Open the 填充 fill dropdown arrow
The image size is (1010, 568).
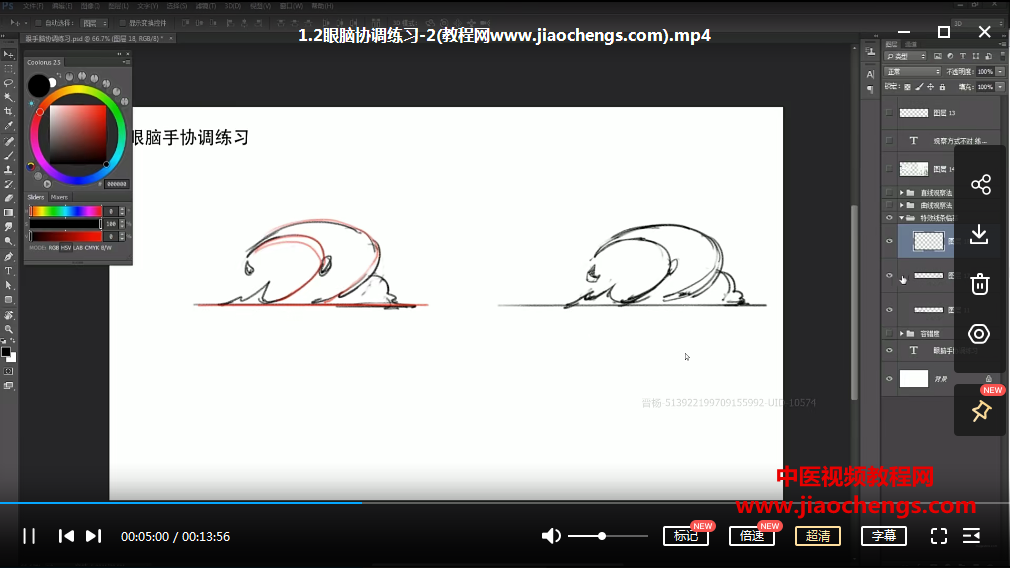tap(1000, 87)
